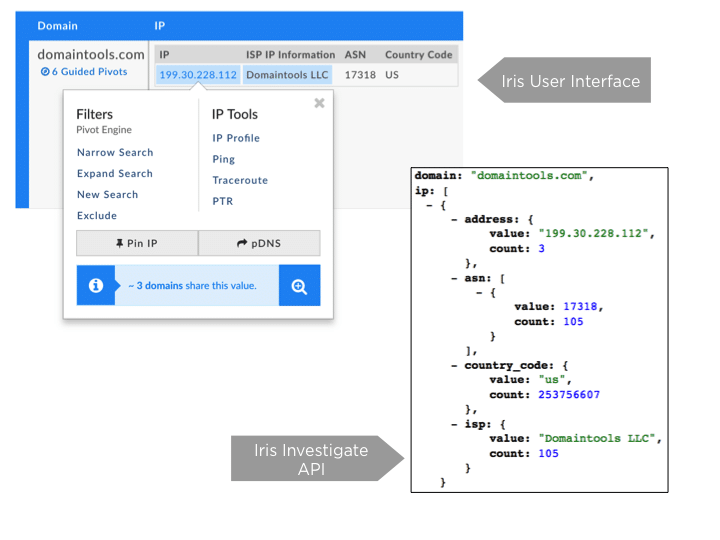The width and height of the screenshot is (720, 540).
Task: Click the Pin IP button
Action: 137,243
